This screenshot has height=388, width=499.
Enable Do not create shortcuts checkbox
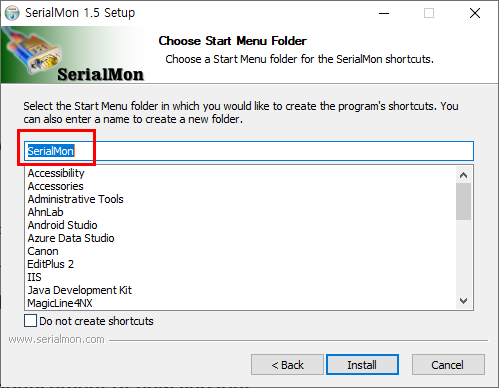click(30, 321)
